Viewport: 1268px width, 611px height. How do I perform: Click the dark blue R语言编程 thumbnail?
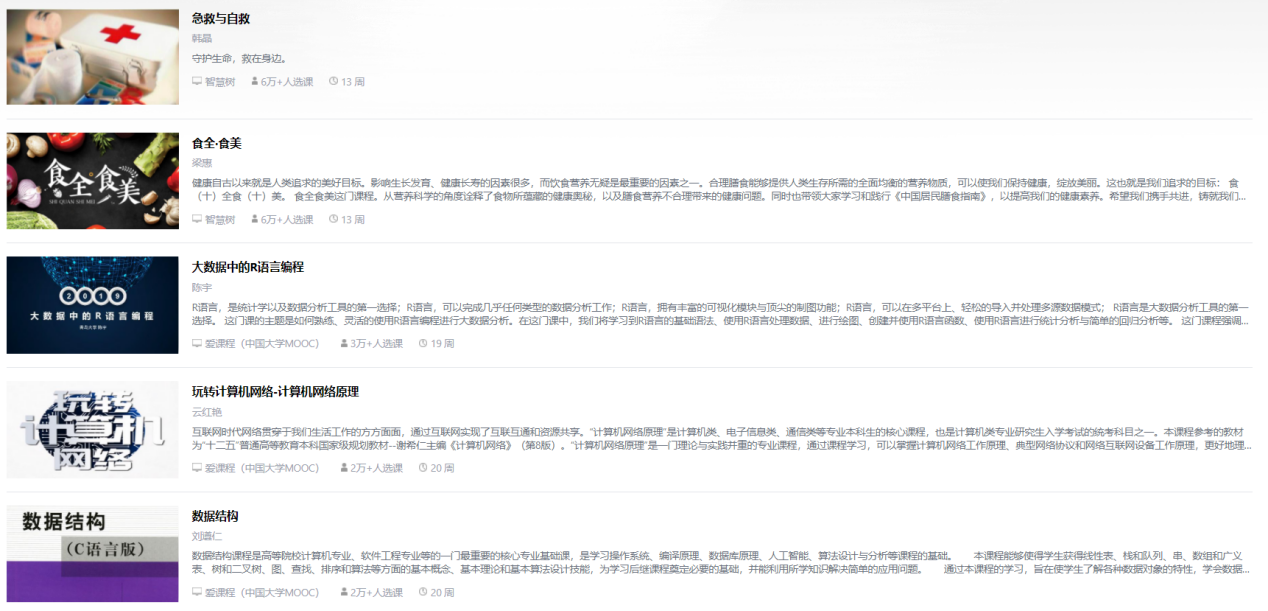pyautogui.click(x=92, y=305)
